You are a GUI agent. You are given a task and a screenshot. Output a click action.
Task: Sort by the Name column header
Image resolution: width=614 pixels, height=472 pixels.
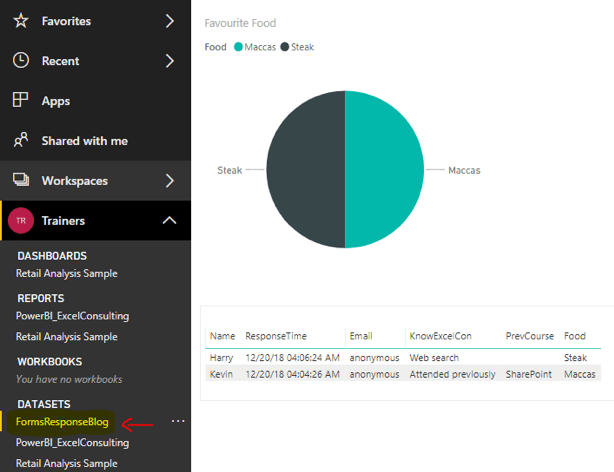click(222, 336)
